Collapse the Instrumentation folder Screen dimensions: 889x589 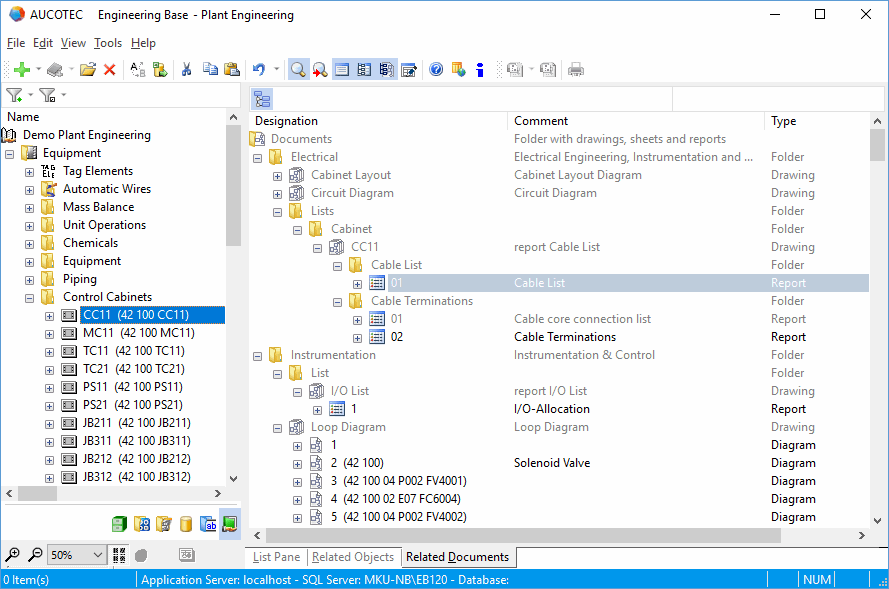pos(257,355)
